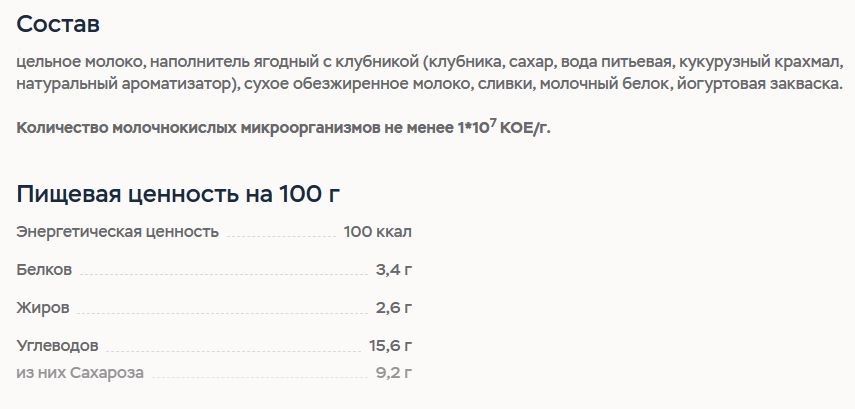
Task: Click the Состав heading
Action: [58, 25]
